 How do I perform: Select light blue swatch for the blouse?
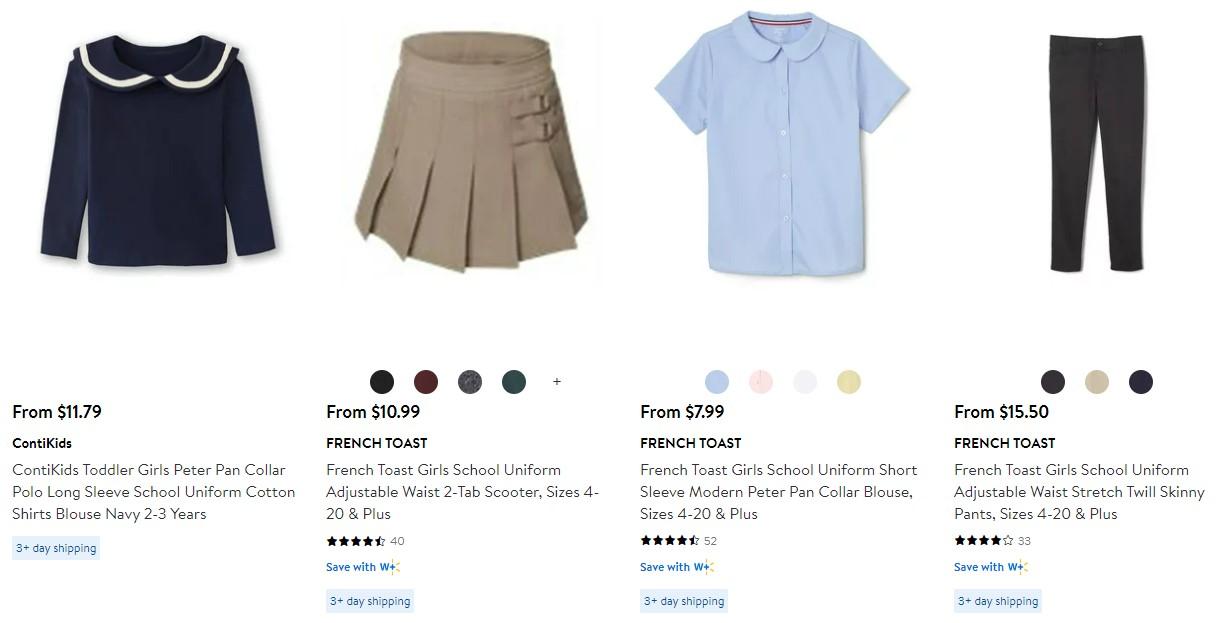pos(717,382)
